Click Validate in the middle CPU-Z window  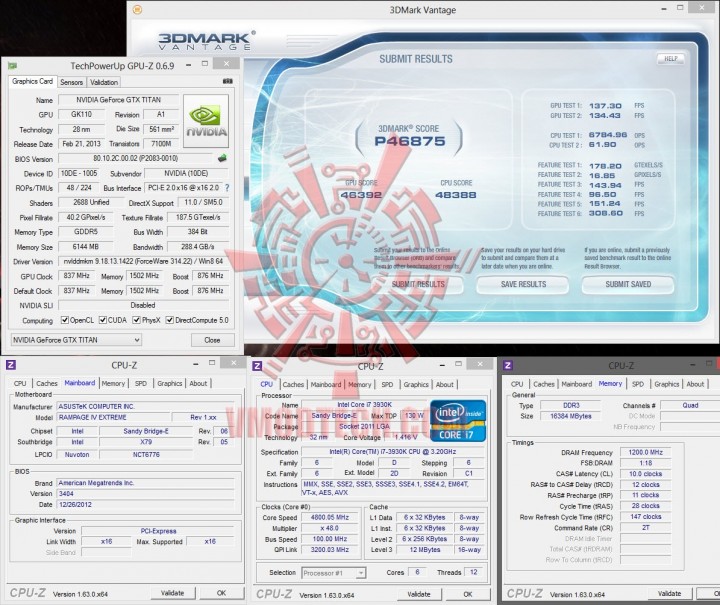[419, 594]
